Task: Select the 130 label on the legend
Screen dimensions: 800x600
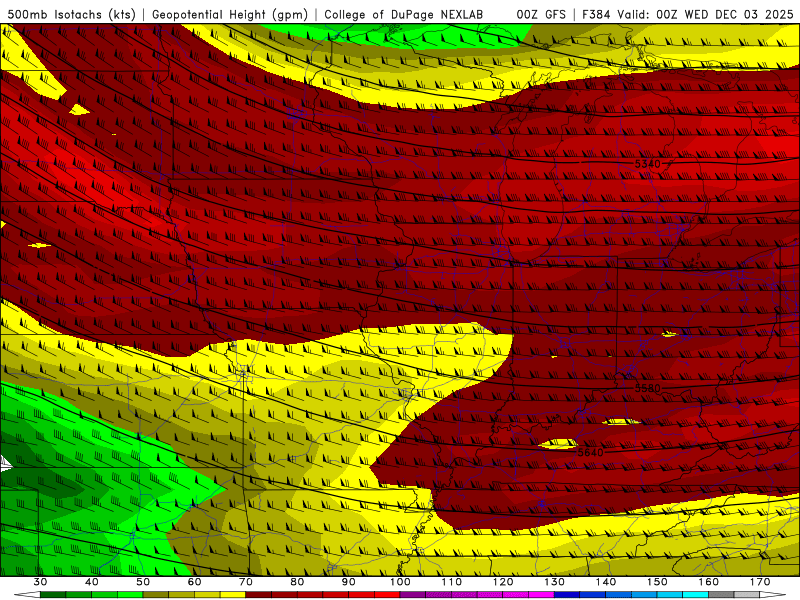Action: tap(555, 582)
